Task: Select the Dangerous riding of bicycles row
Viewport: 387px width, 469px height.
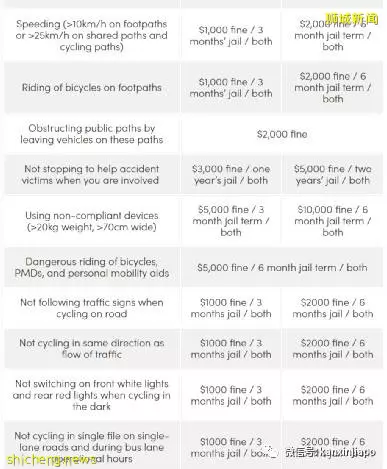Action: point(194,267)
